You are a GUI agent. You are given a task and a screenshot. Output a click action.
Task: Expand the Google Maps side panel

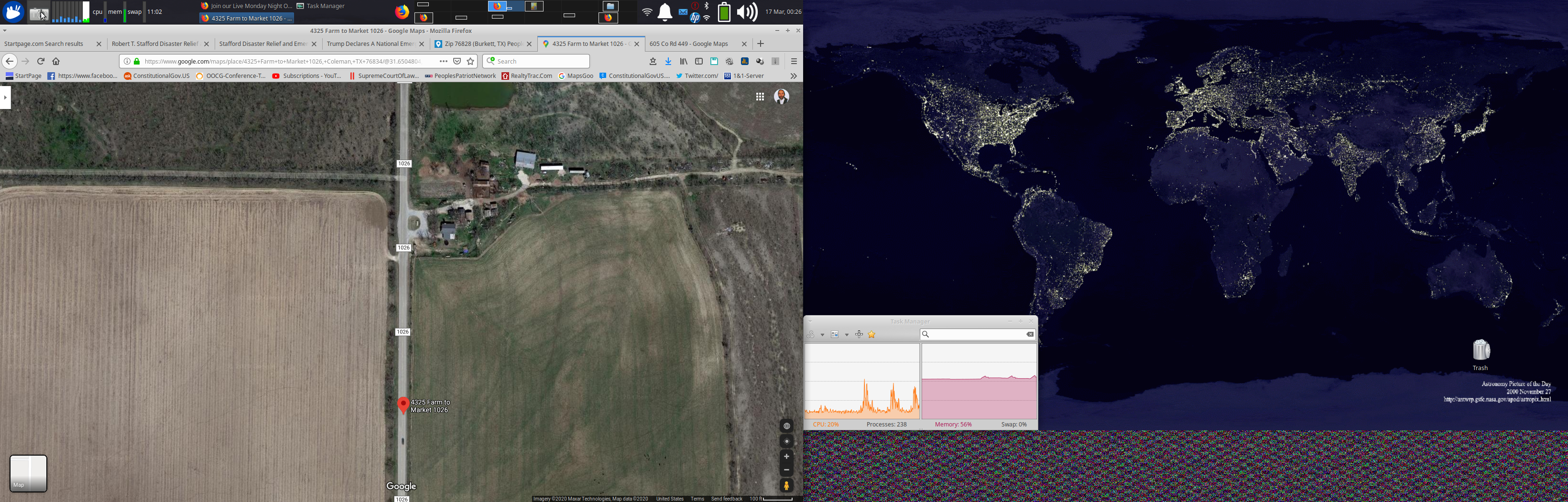tap(5, 98)
